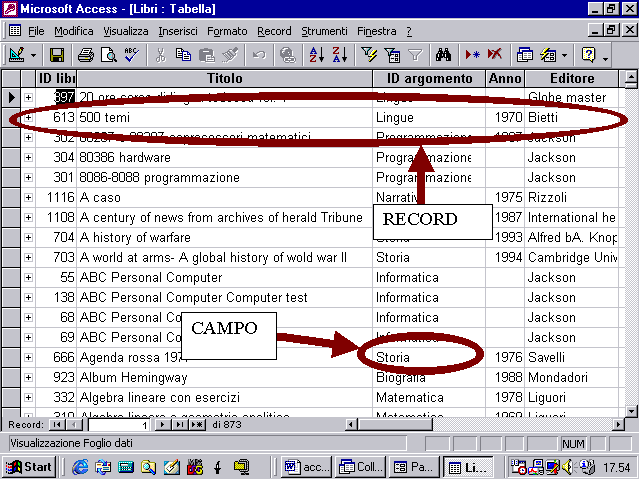Open the view mode dropdown arrow

33,55
